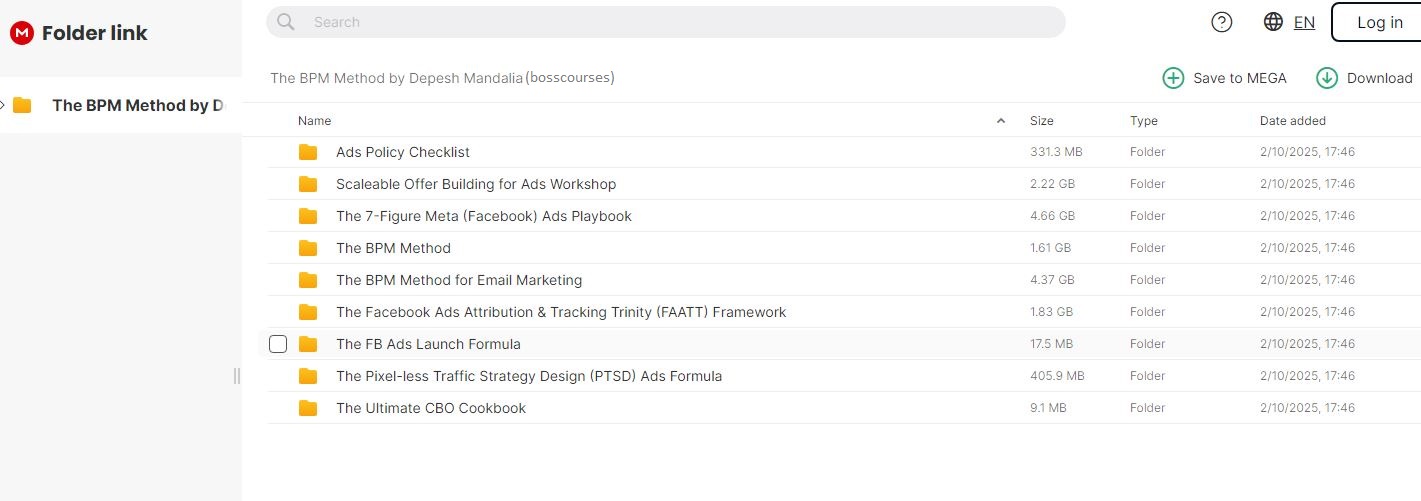1421x501 pixels.
Task: Sort by the Type column header
Action: [1143, 121]
